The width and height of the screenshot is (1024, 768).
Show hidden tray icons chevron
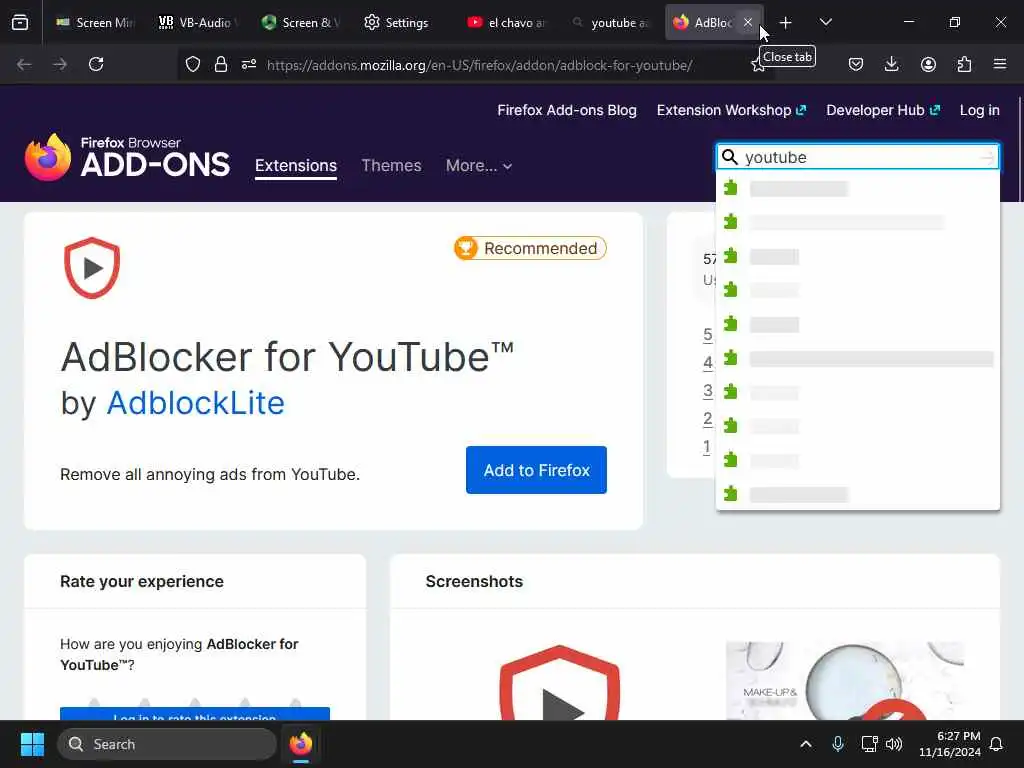point(806,744)
